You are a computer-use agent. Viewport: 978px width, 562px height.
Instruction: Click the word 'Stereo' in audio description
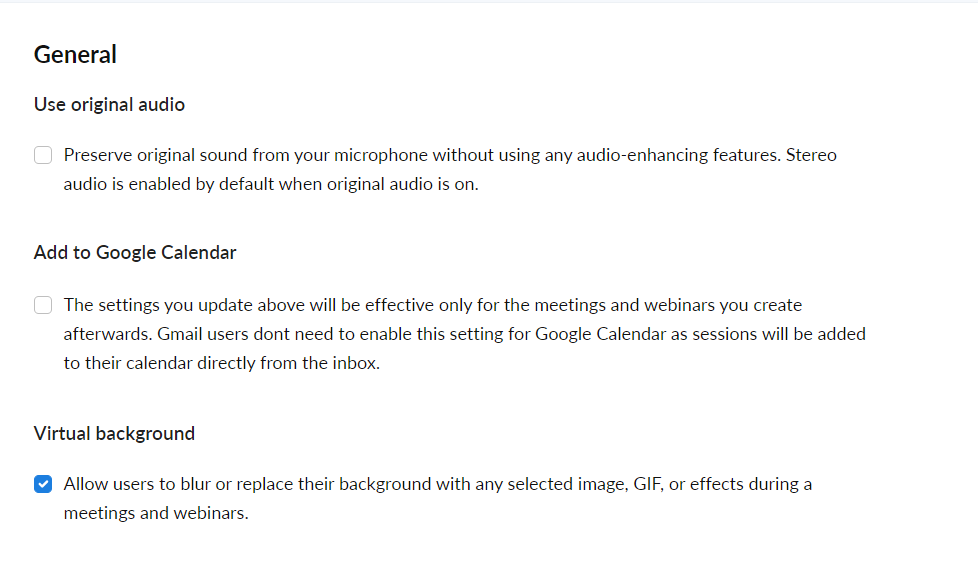(x=811, y=155)
